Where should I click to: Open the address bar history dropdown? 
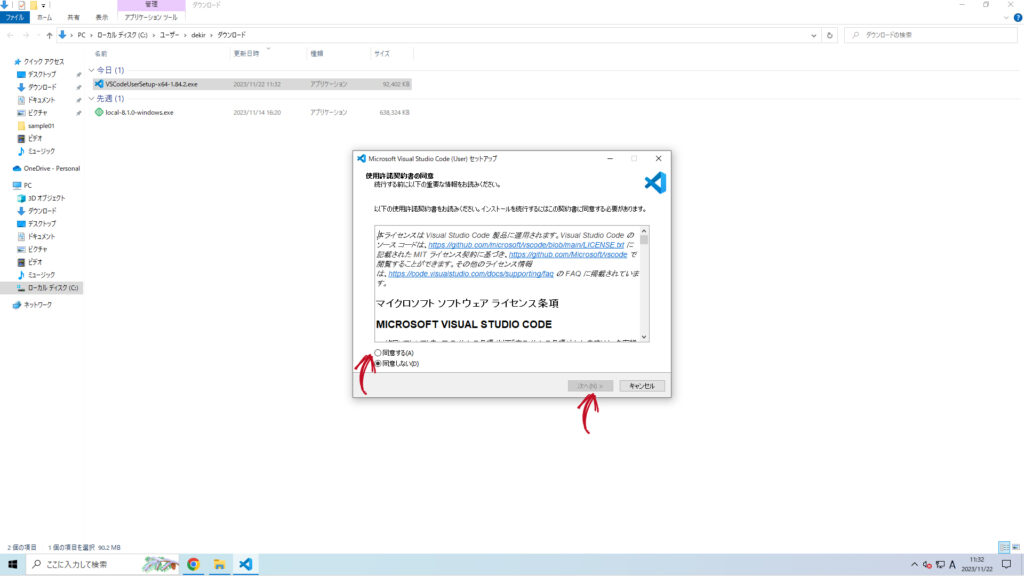814,35
